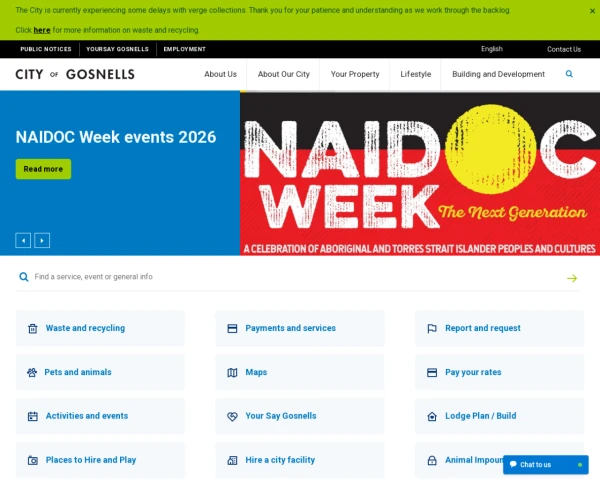Open Report and request tile
This screenshot has height=480, width=600.
pos(500,328)
